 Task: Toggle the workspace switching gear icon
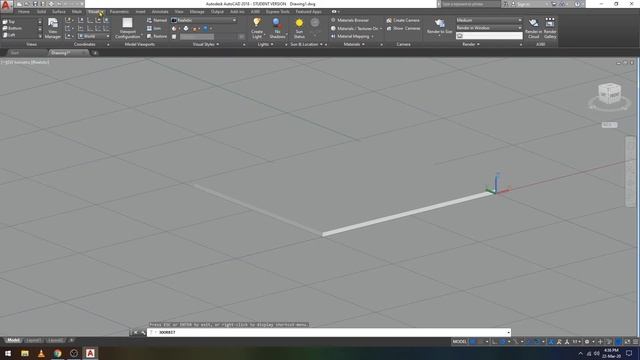tap(587, 342)
